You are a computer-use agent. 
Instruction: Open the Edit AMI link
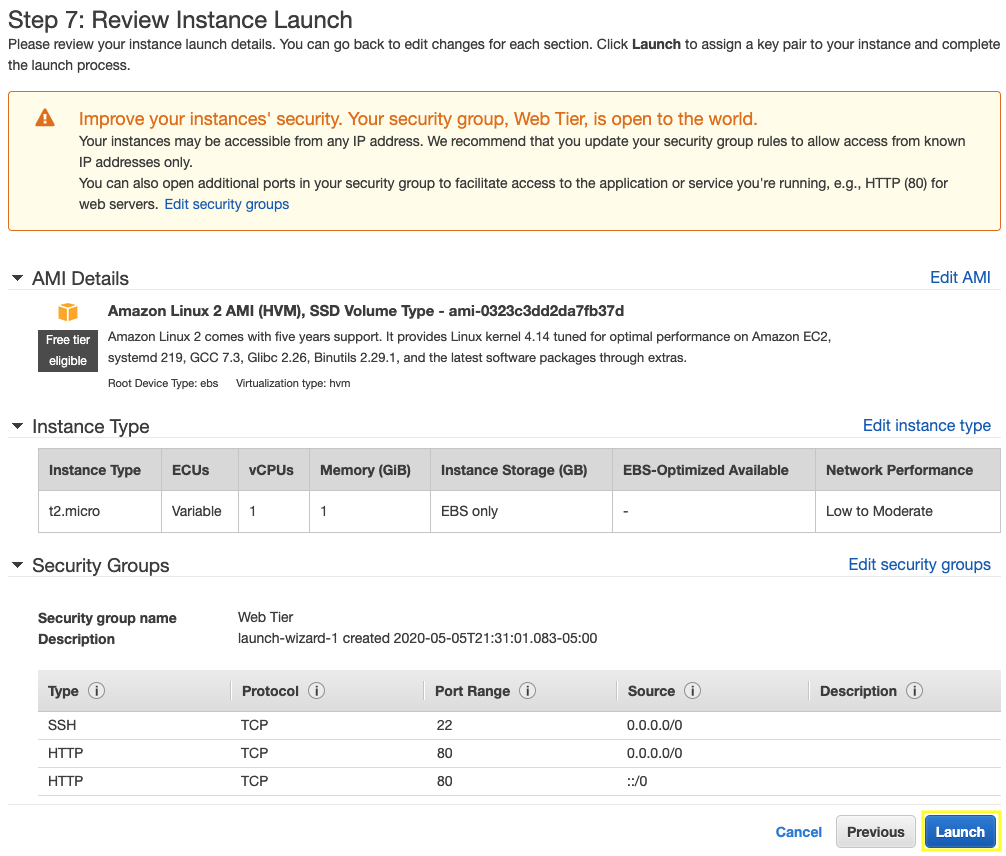pyautogui.click(x=960, y=277)
